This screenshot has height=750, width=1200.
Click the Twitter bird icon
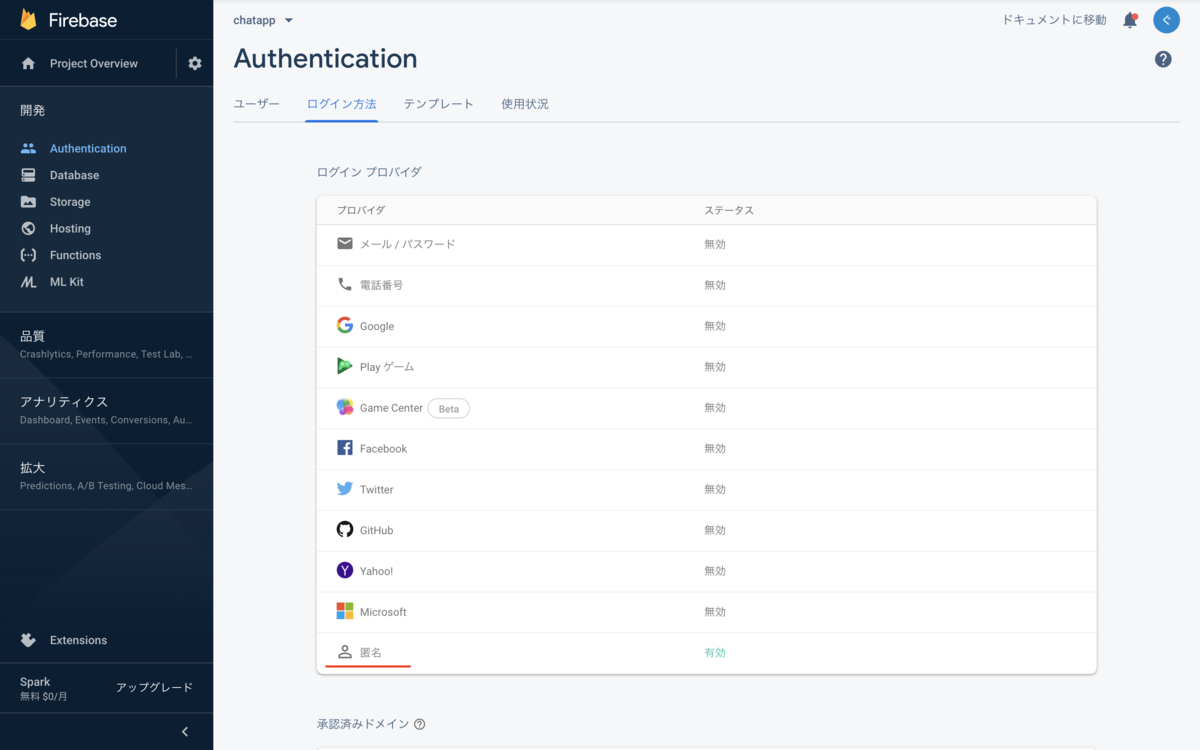[x=345, y=489]
